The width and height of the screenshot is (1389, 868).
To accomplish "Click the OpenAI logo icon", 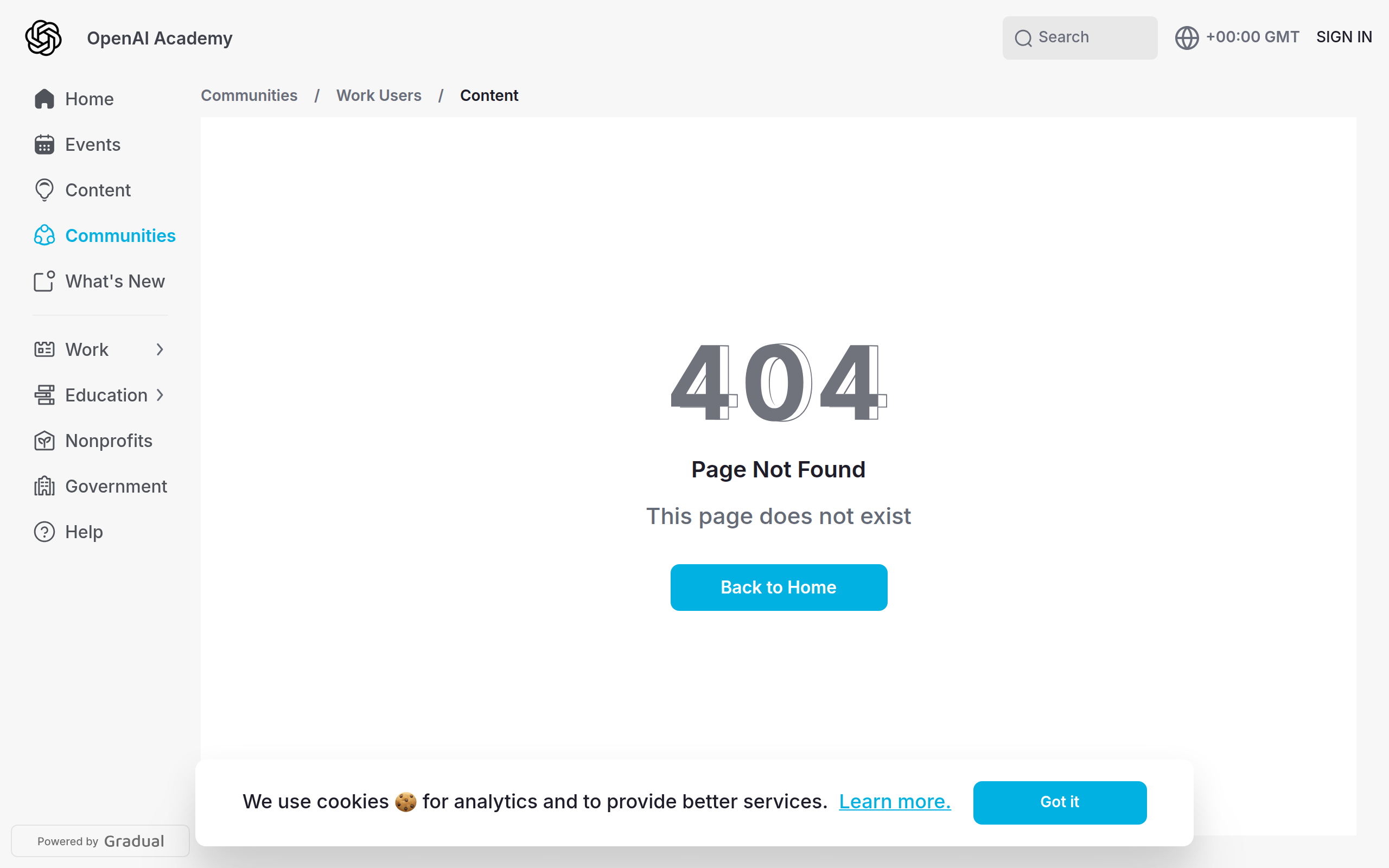I will (43, 38).
